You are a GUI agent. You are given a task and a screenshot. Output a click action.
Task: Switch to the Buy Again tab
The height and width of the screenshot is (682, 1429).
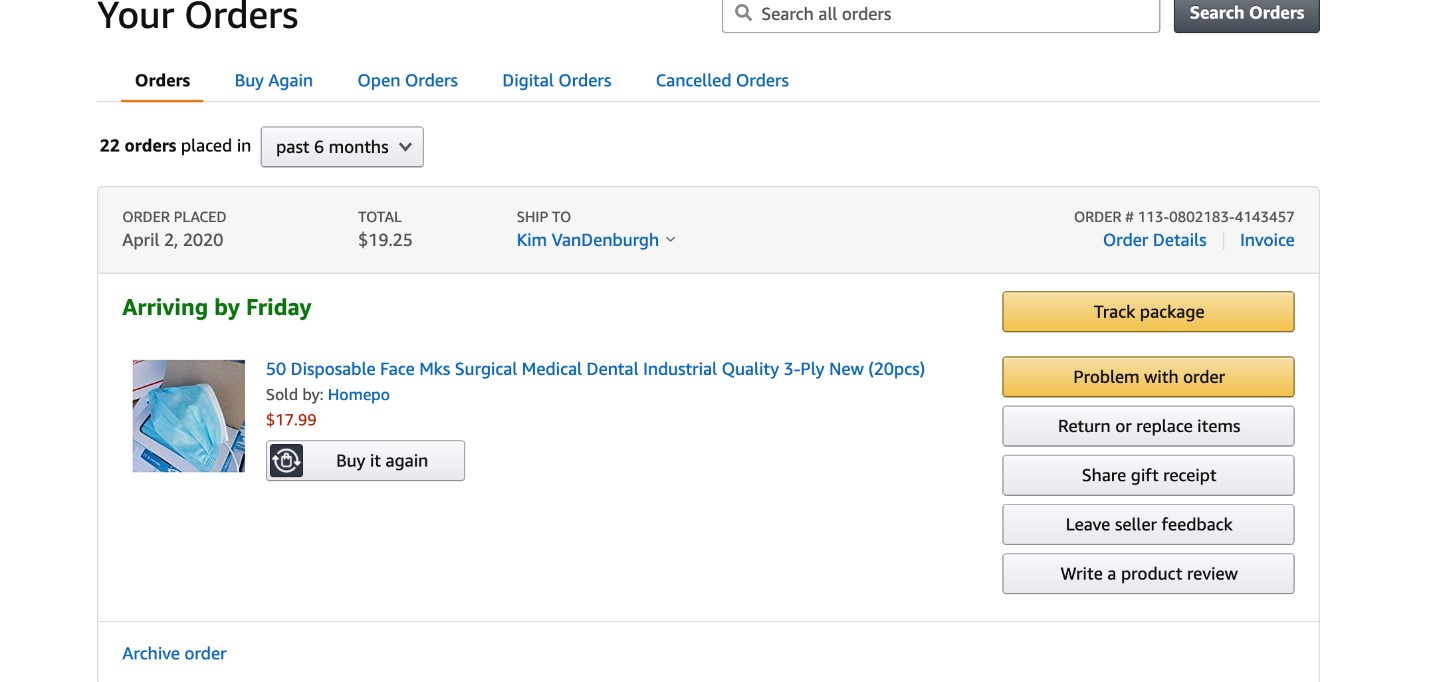(x=274, y=81)
